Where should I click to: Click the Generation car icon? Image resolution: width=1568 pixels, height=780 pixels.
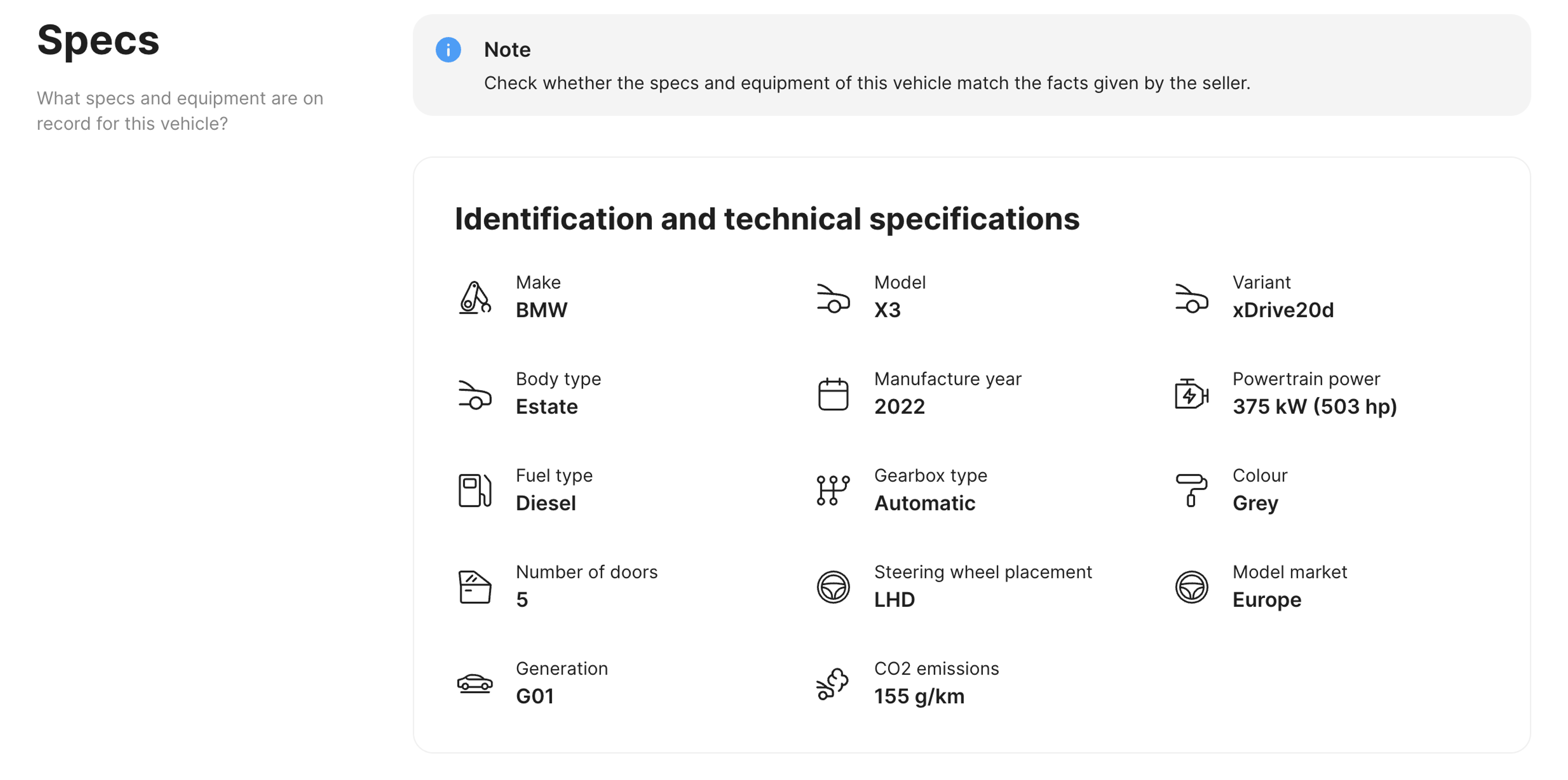point(474,683)
